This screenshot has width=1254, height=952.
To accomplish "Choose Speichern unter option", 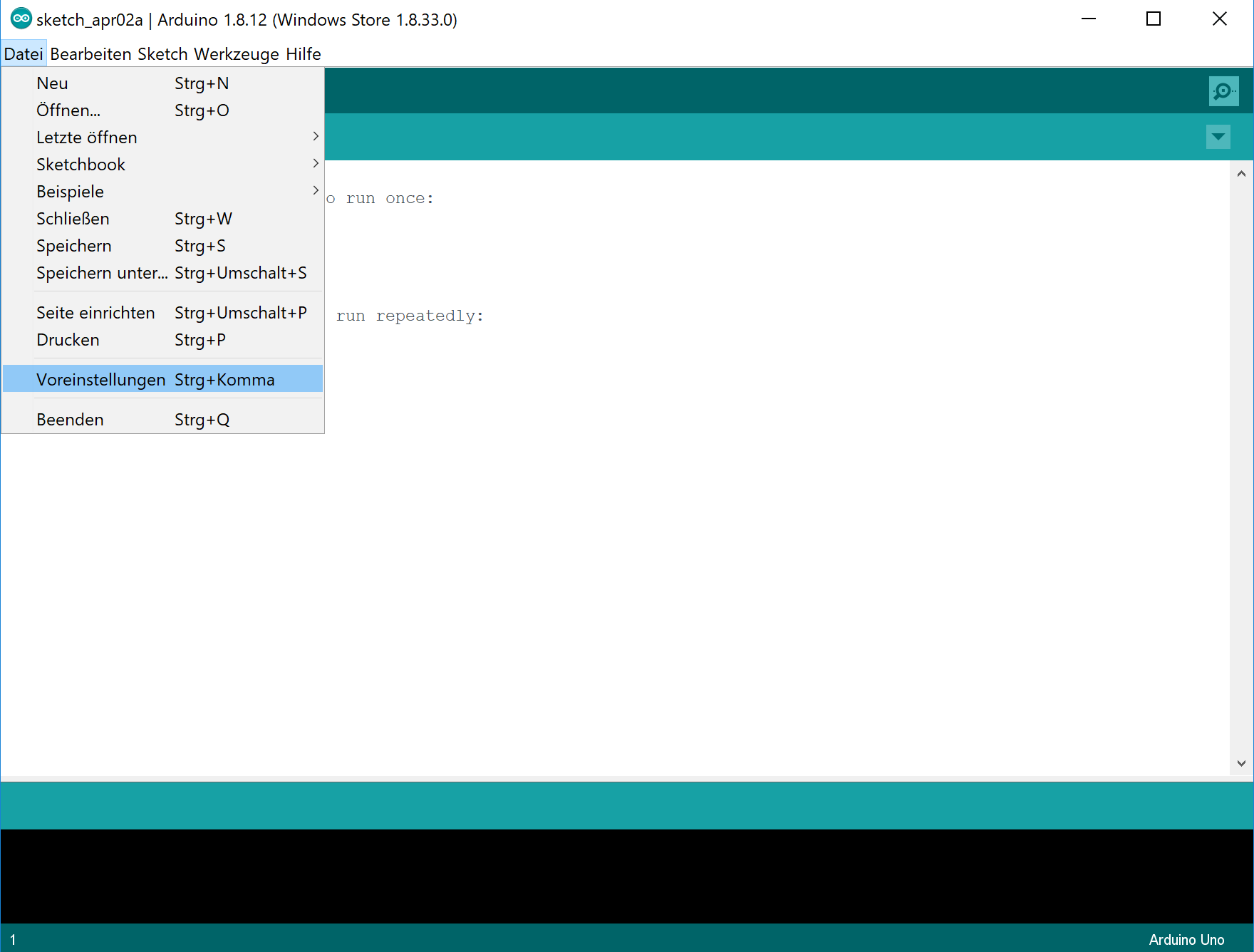I will coord(102,273).
